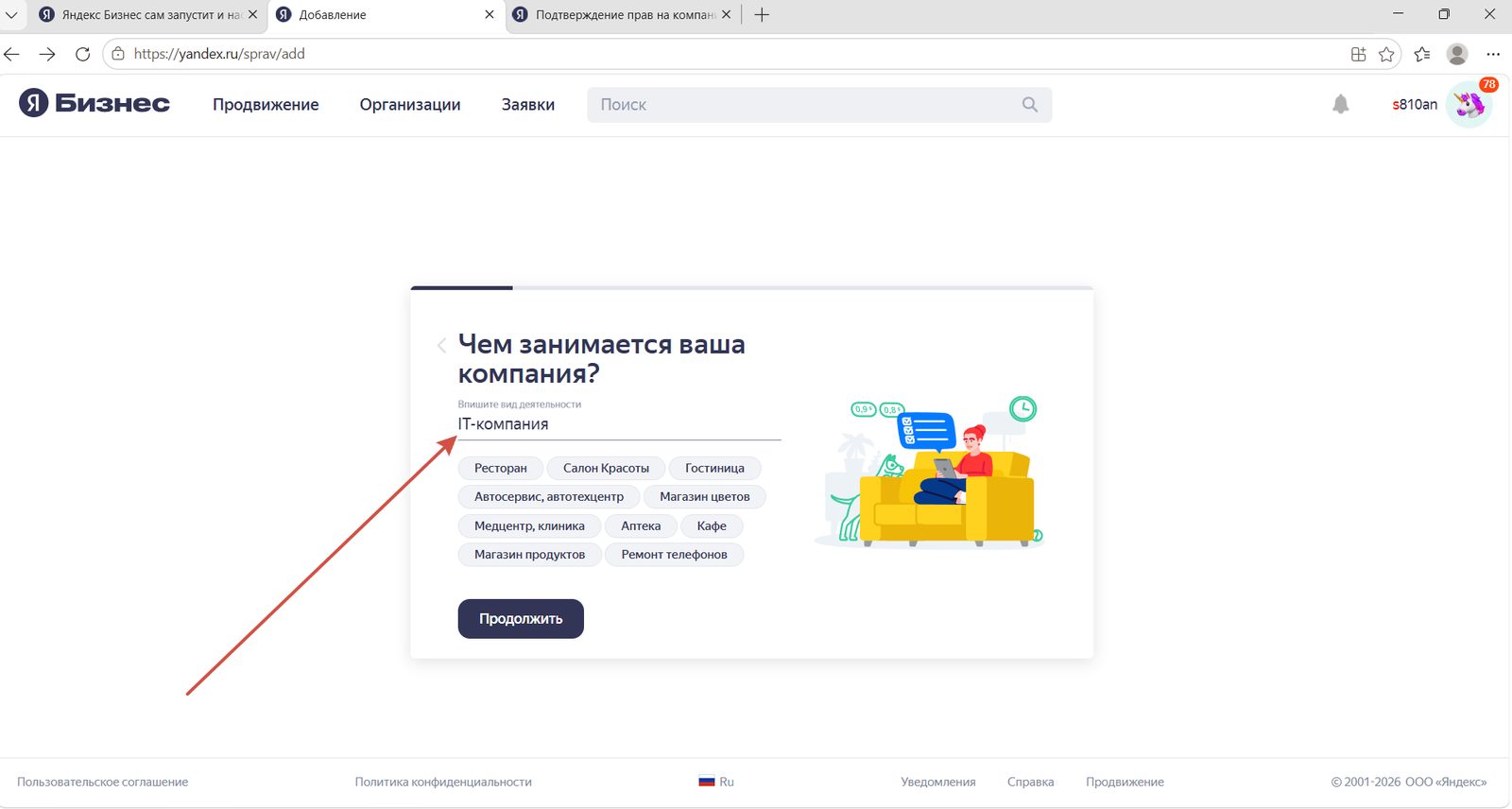This screenshot has height=809, width=1512.
Task: Reload the page with browser refresh icon
Action: 82,54
